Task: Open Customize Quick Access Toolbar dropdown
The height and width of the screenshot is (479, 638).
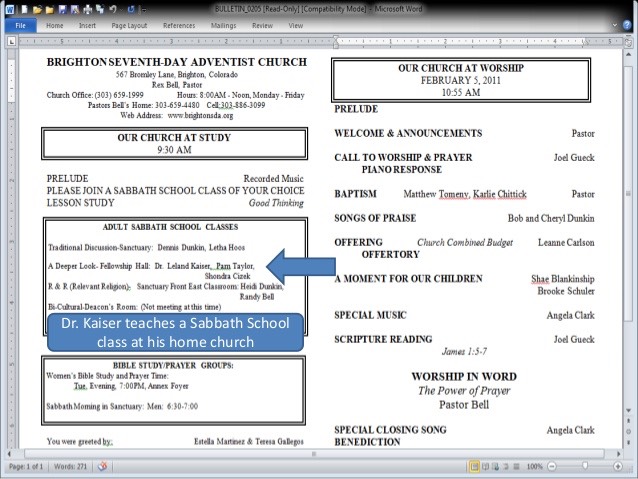Action: click(x=143, y=9)
